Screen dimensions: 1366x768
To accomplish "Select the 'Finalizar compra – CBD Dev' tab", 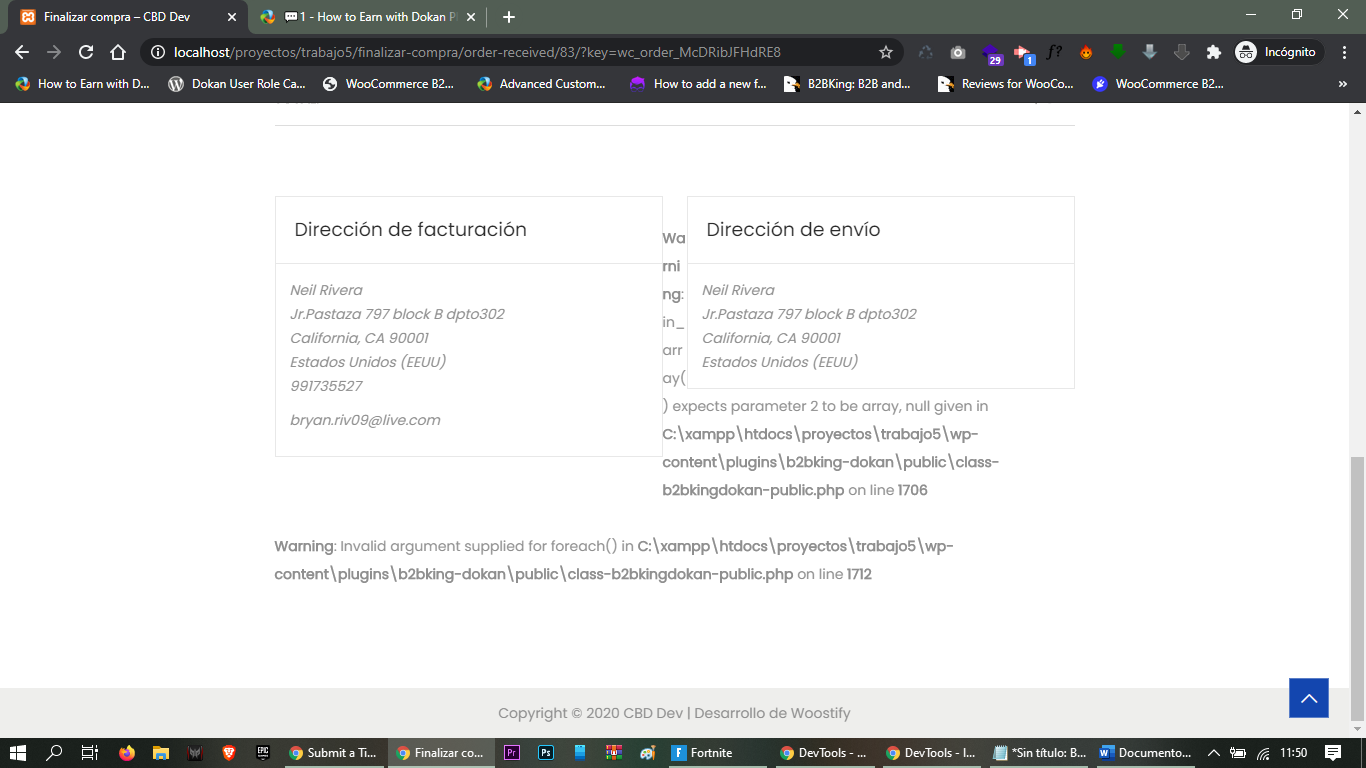I will (128, 17).
